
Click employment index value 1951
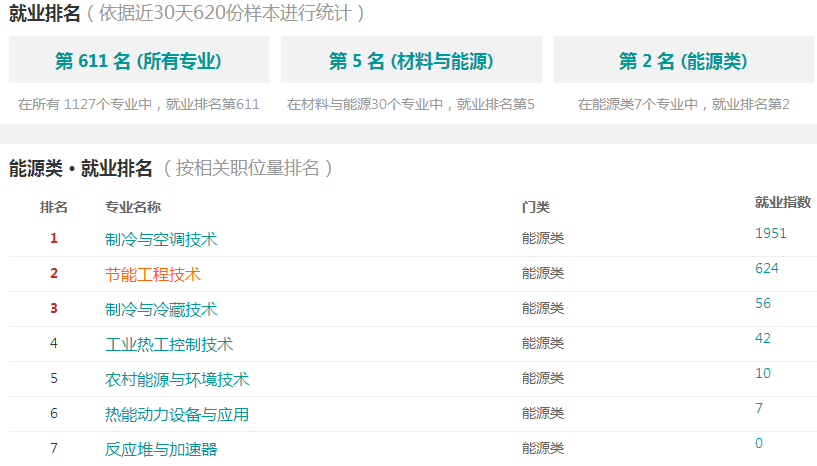click(771, 233)
